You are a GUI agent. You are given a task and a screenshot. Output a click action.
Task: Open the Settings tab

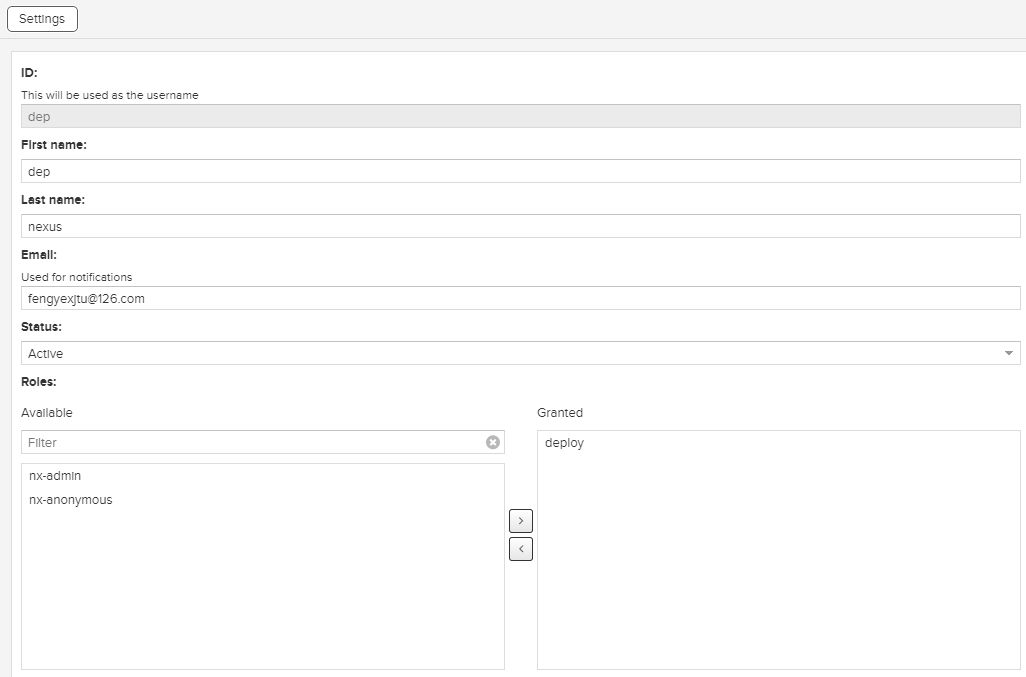(x=42, y=19)
